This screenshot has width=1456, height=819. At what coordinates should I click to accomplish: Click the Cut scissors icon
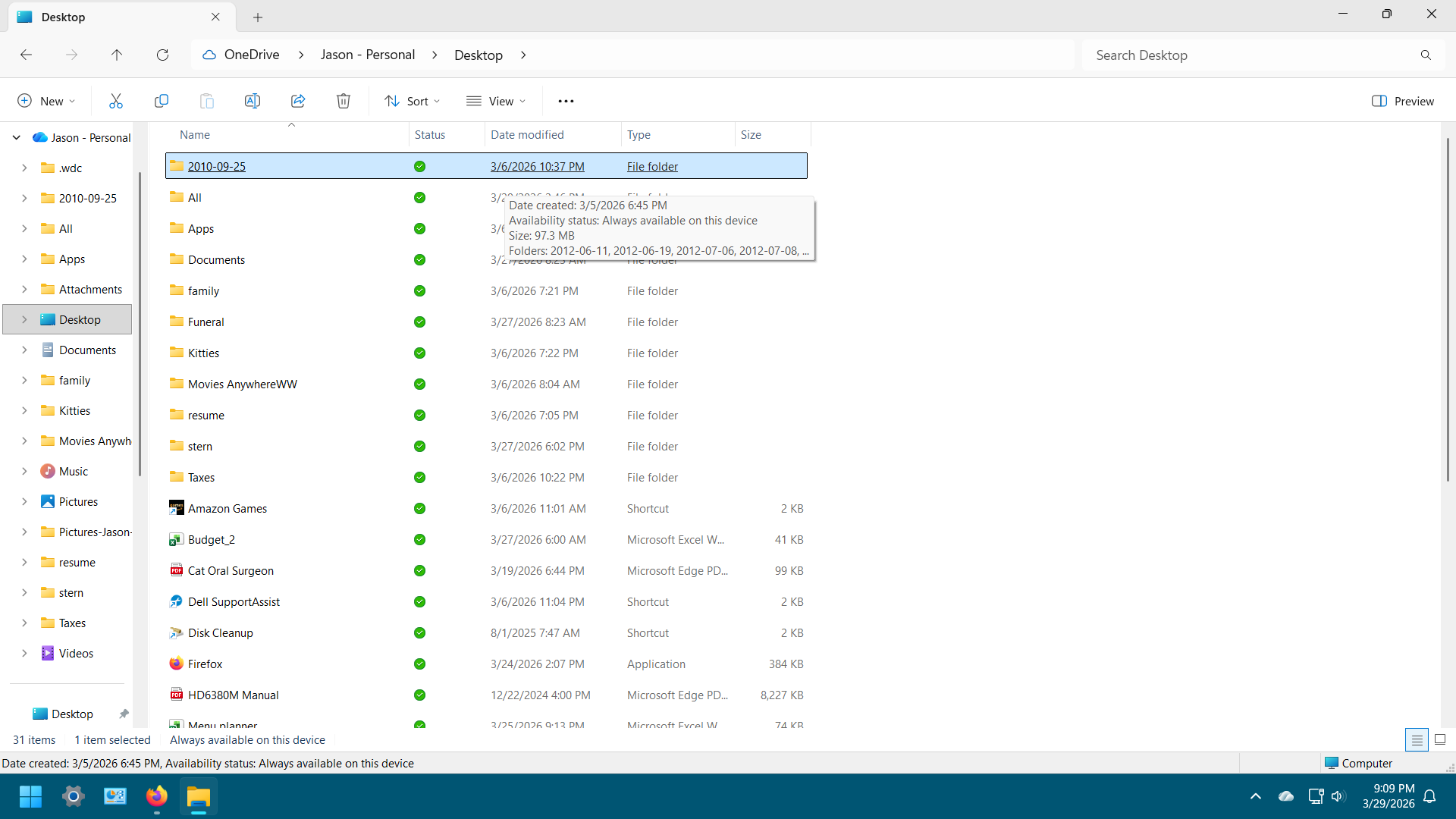pos(115,101)
